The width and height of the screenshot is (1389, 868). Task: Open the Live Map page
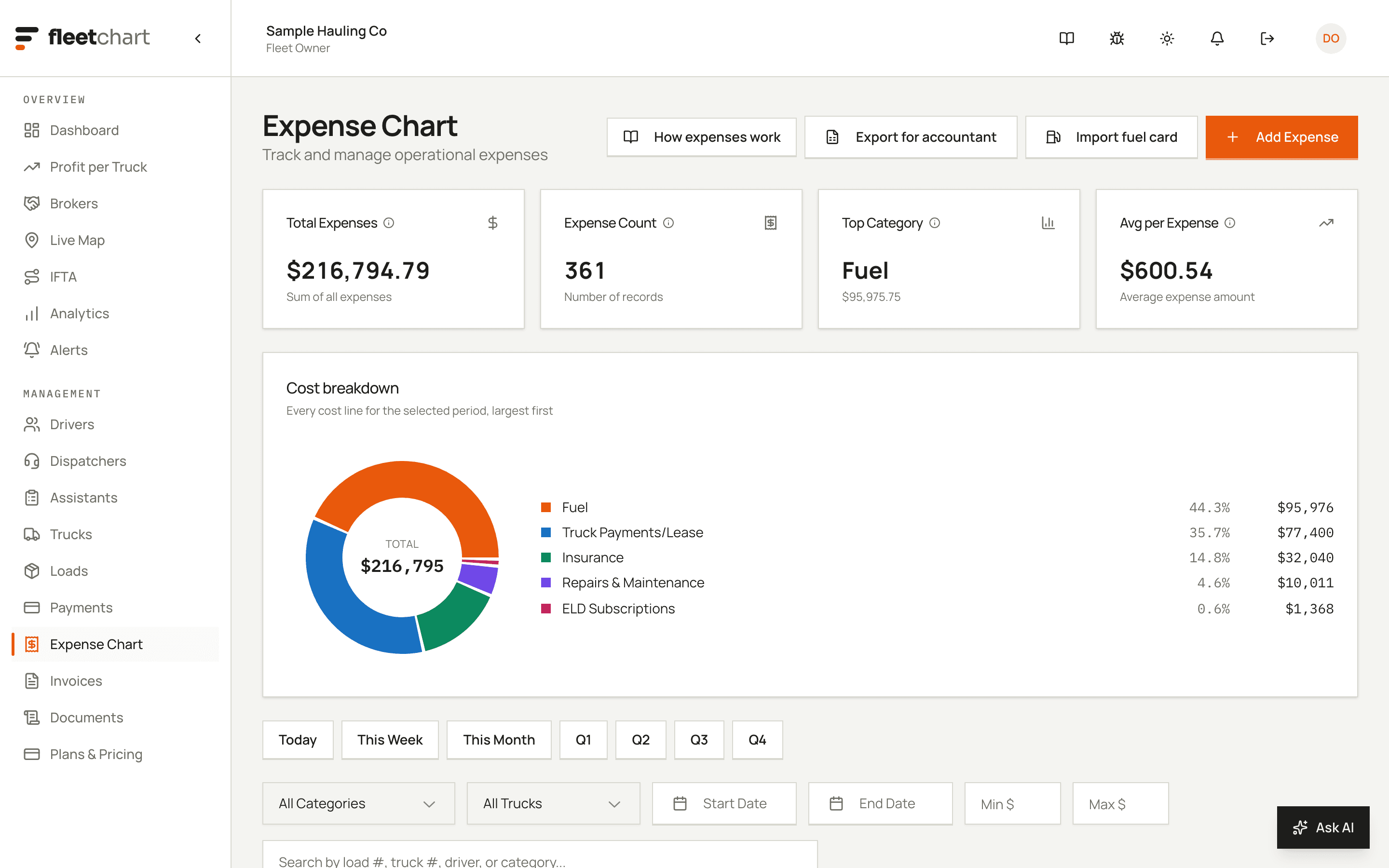[x=115, y=240]
